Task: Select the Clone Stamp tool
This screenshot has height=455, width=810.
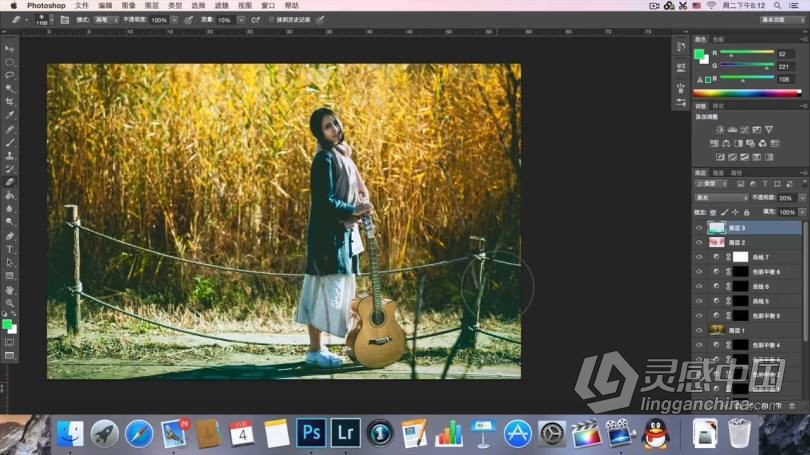Action: point(10,155)
